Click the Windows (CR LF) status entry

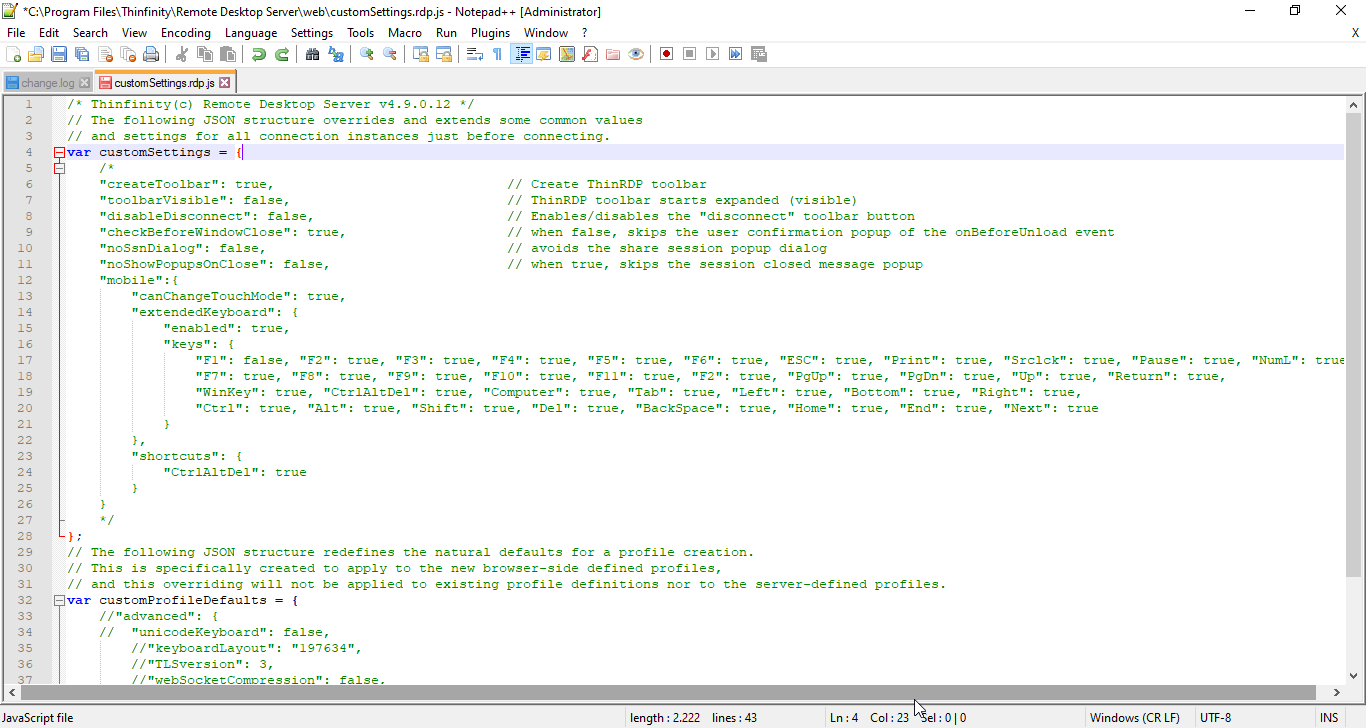pos(1135,717)
